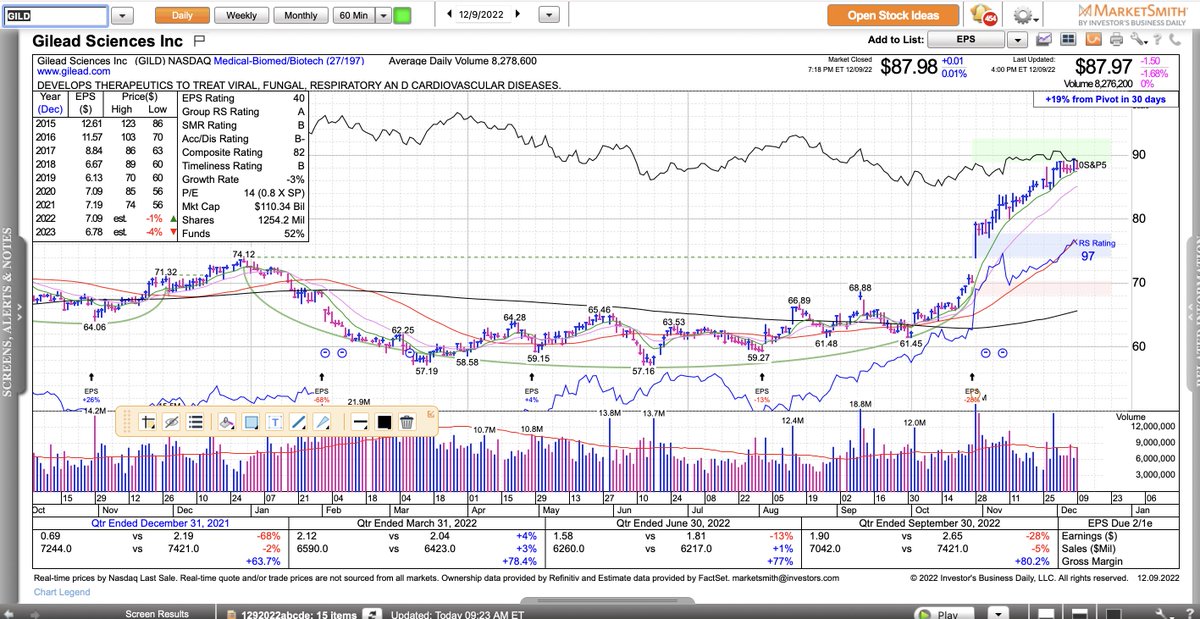Click the Open Stock Ideas button
Viewport: 1200px width, 619px height.
[x=893, y=16]
